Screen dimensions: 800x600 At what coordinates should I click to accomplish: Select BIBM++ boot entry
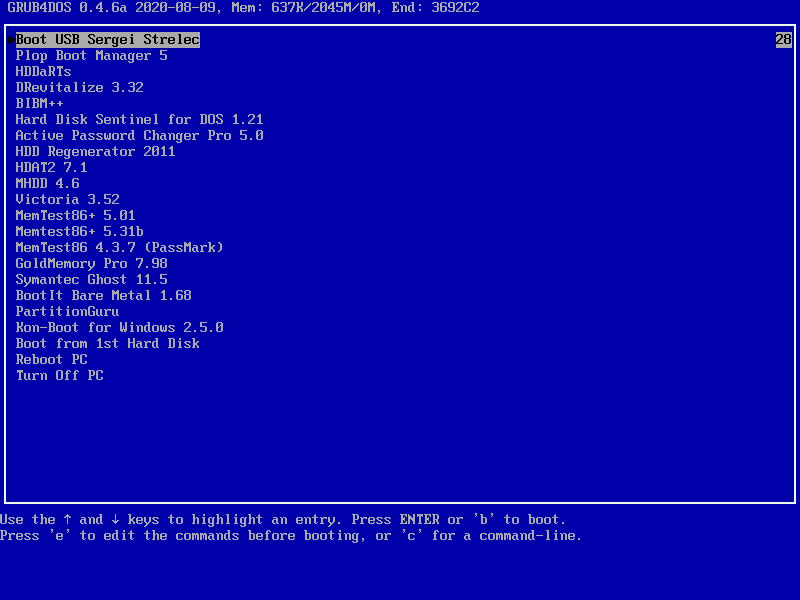39,104
